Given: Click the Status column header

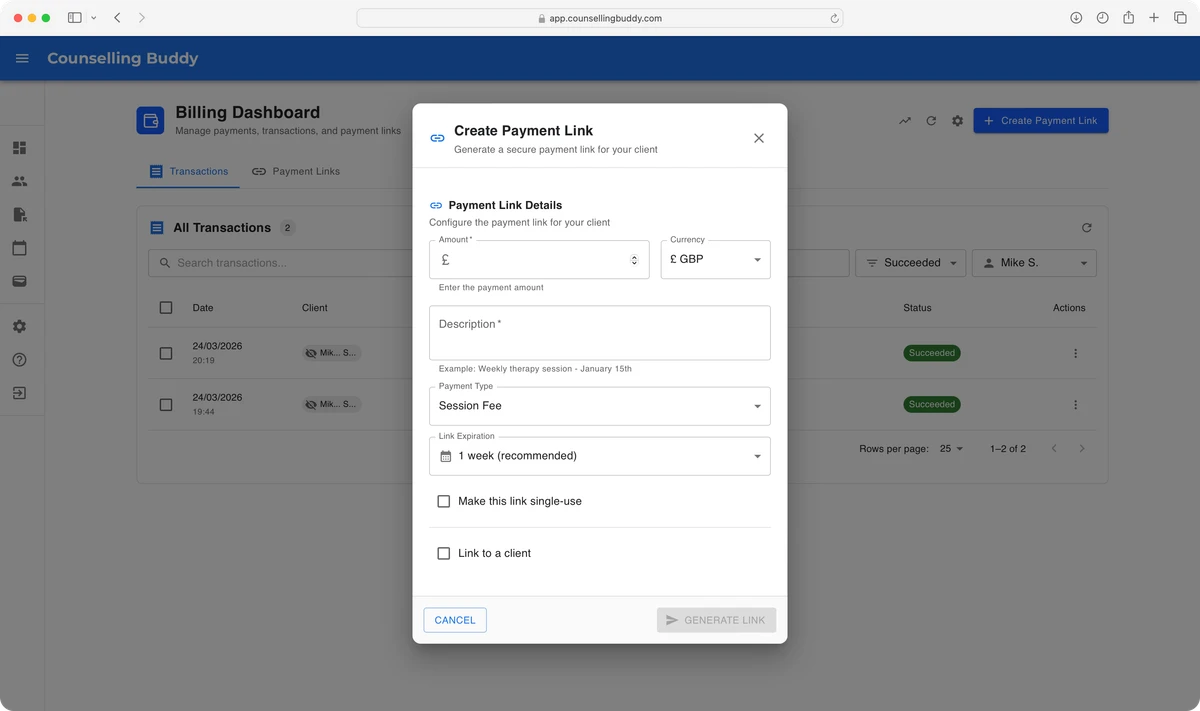Looking at the screenshot, I should 917,308.
